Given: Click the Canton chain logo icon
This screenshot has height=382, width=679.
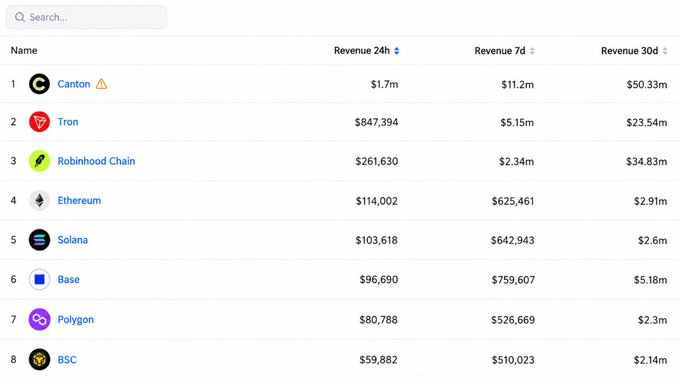Looking at the screenshot, I should pyautogui.click(x=39, y=84).
